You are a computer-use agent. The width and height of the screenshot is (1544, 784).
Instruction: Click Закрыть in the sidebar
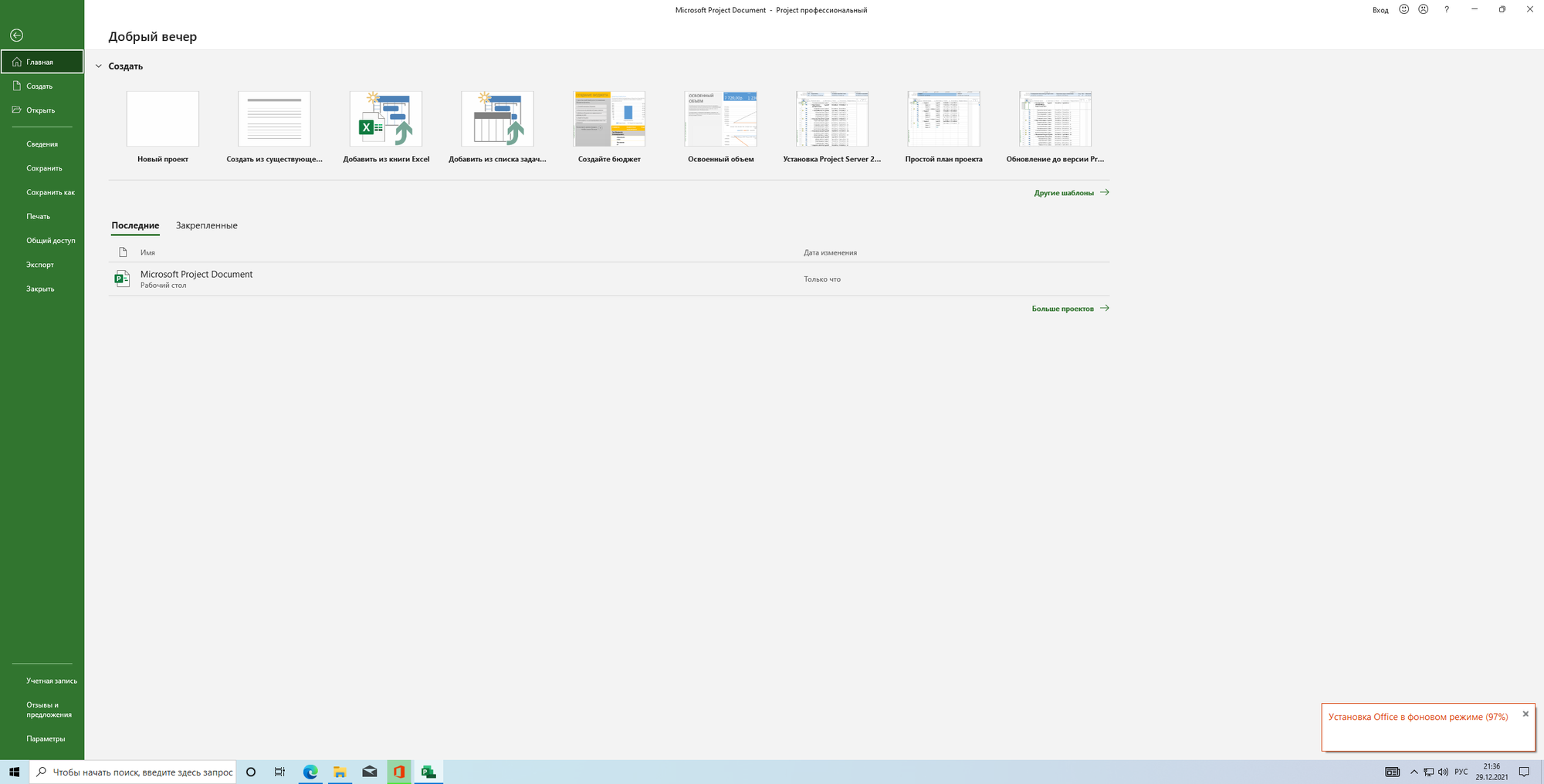point(42,289)
